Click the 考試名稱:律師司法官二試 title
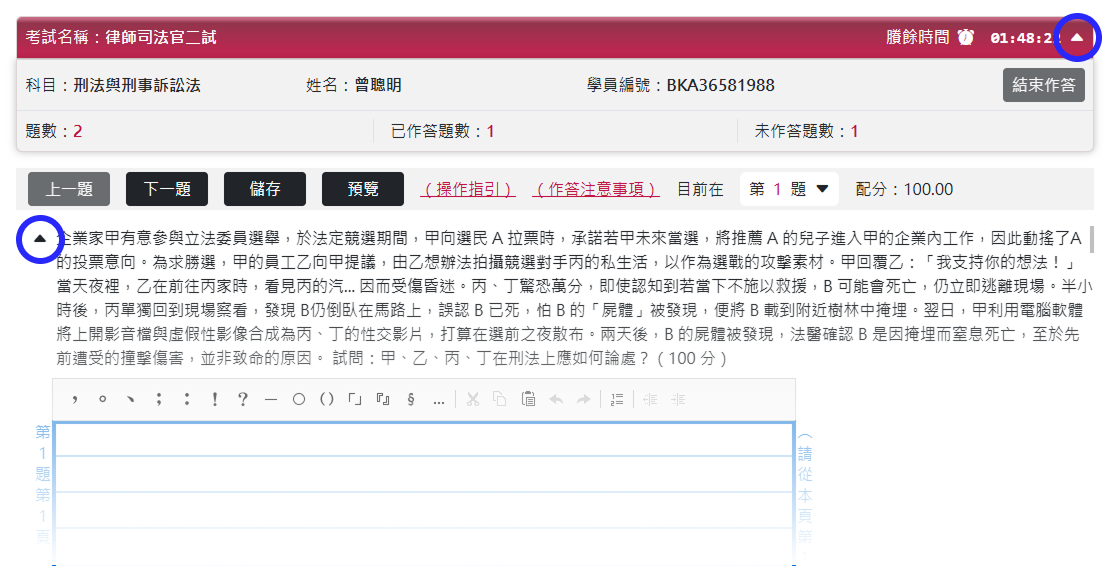Viewport: 1110px width, 566px height. (121, 37)
